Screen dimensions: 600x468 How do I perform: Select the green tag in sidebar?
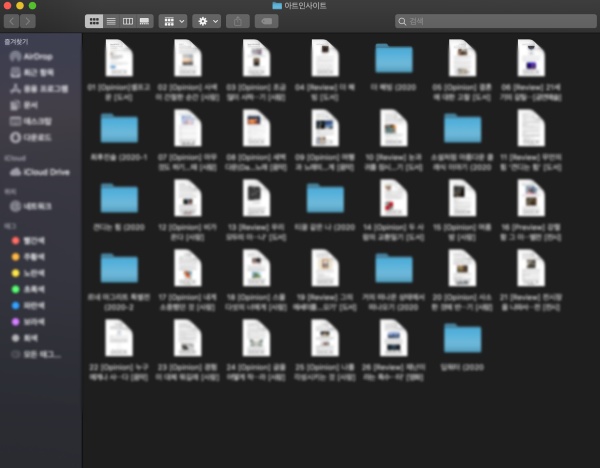[28, 289]
